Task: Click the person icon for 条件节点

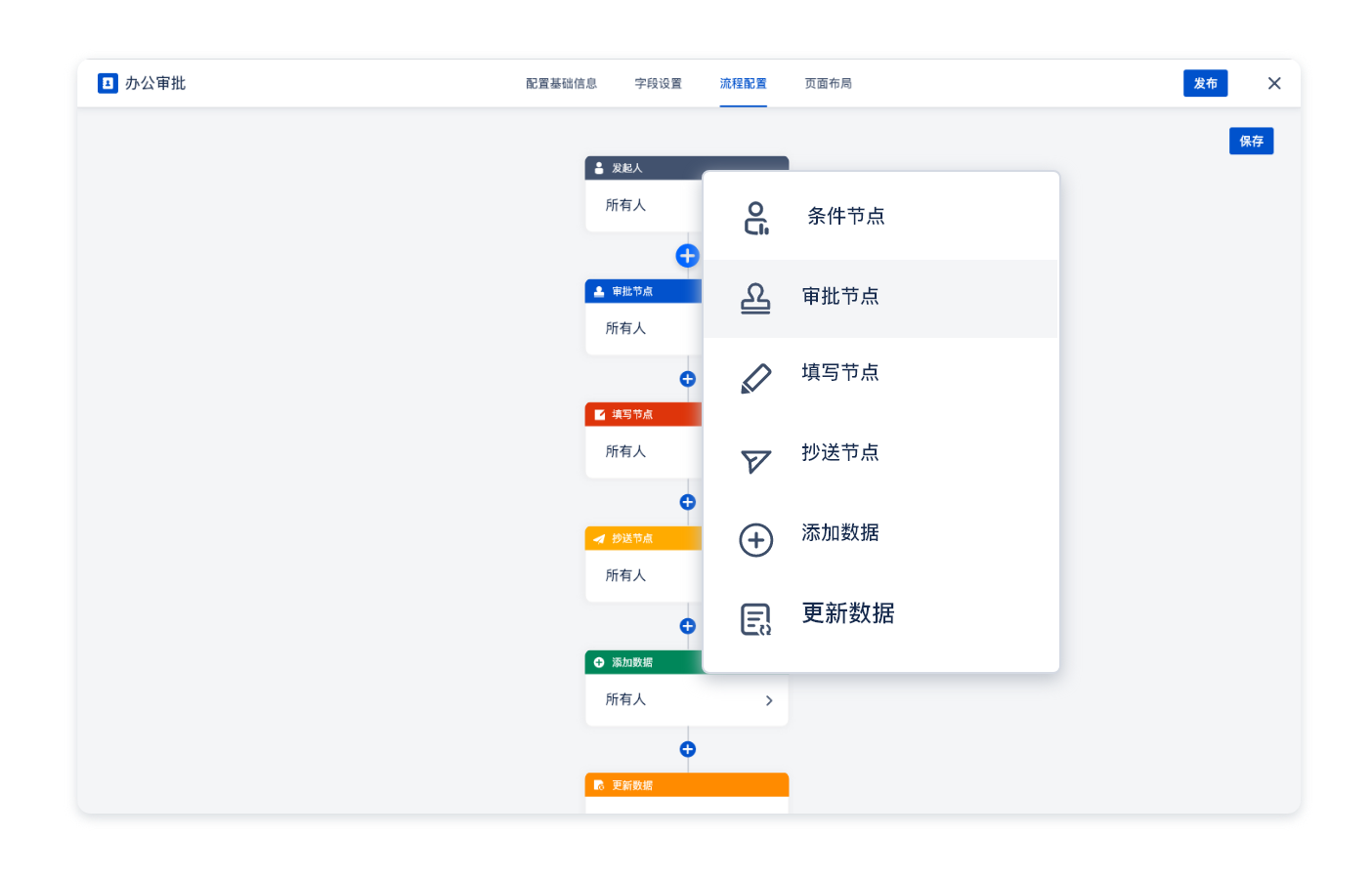Action: click(x=755, y=218)
